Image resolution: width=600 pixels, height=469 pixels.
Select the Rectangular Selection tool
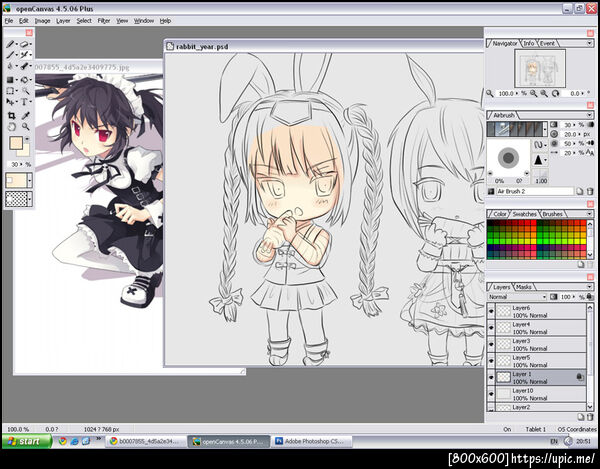pos(11,91)
